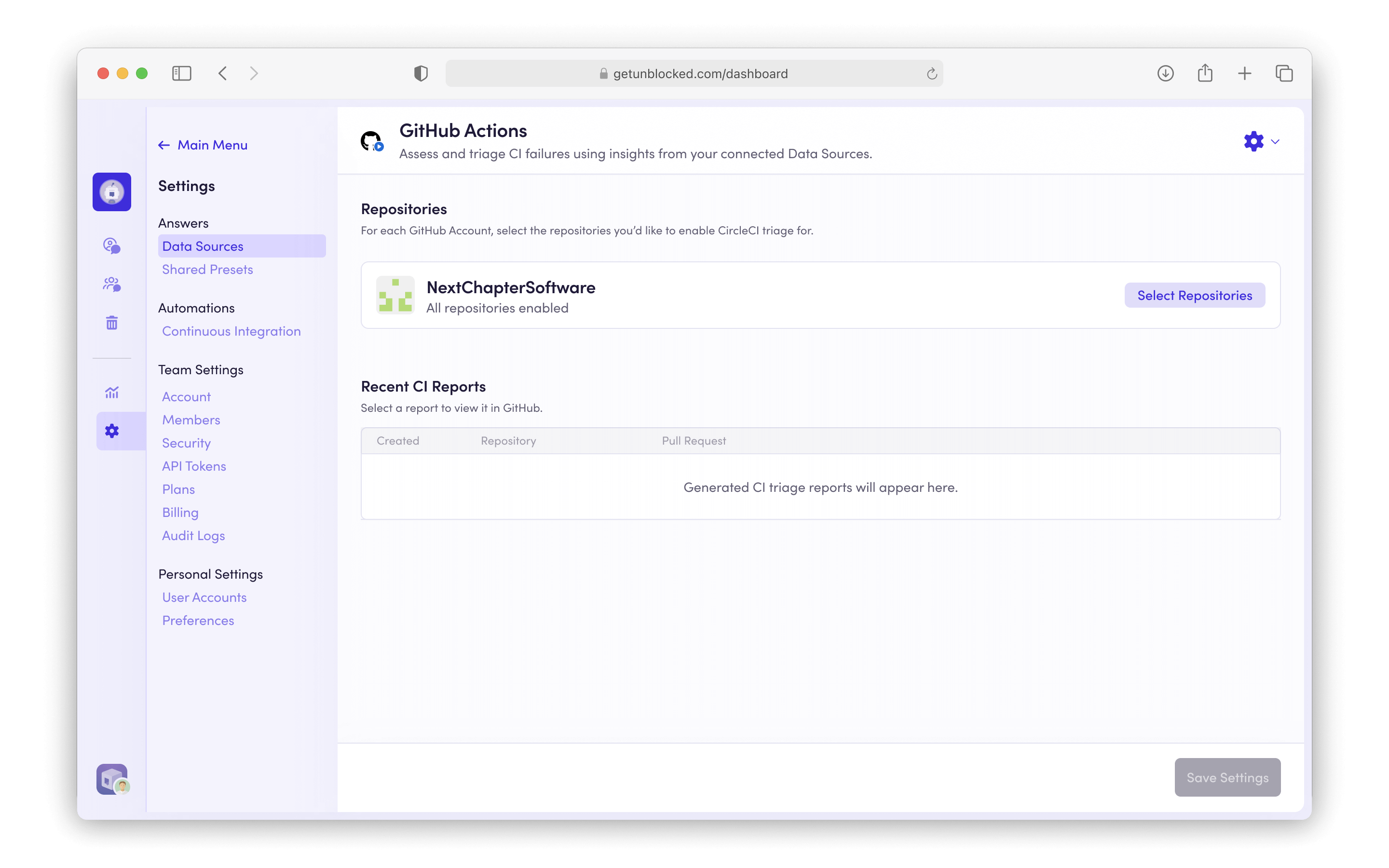Open Continuous Integration settings

[x=231, y=331]
